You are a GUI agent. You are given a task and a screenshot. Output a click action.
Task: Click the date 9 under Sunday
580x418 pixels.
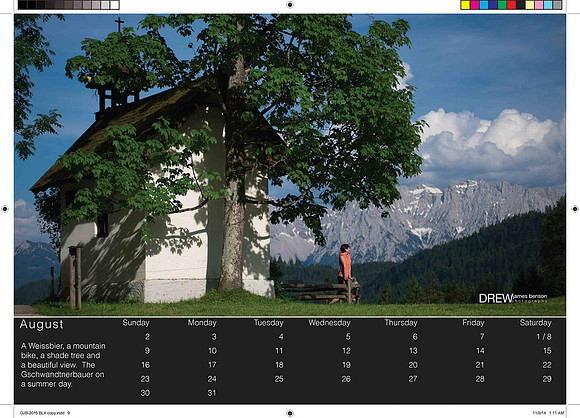(x=147, y=351)
